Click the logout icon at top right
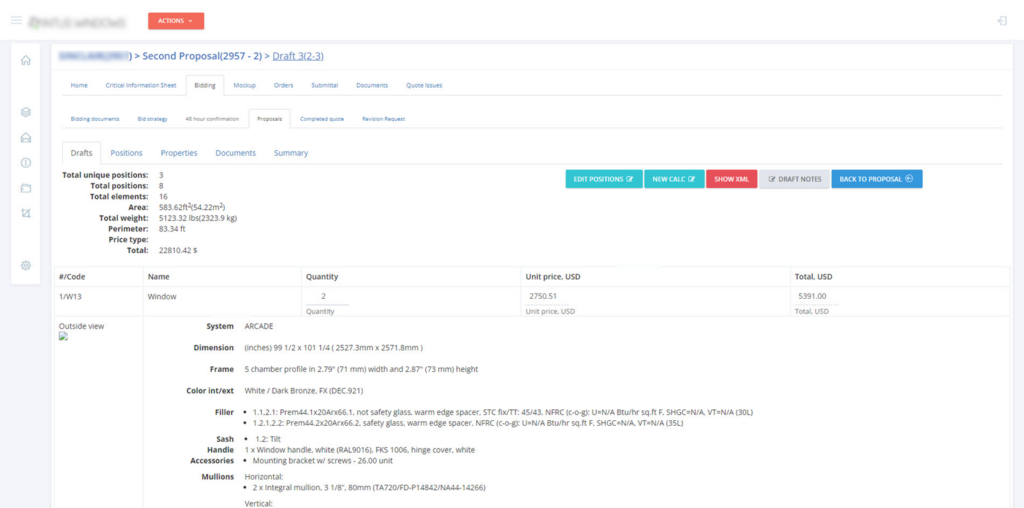The width and height of the screenshot is (1024, 508). (1002, 21)
